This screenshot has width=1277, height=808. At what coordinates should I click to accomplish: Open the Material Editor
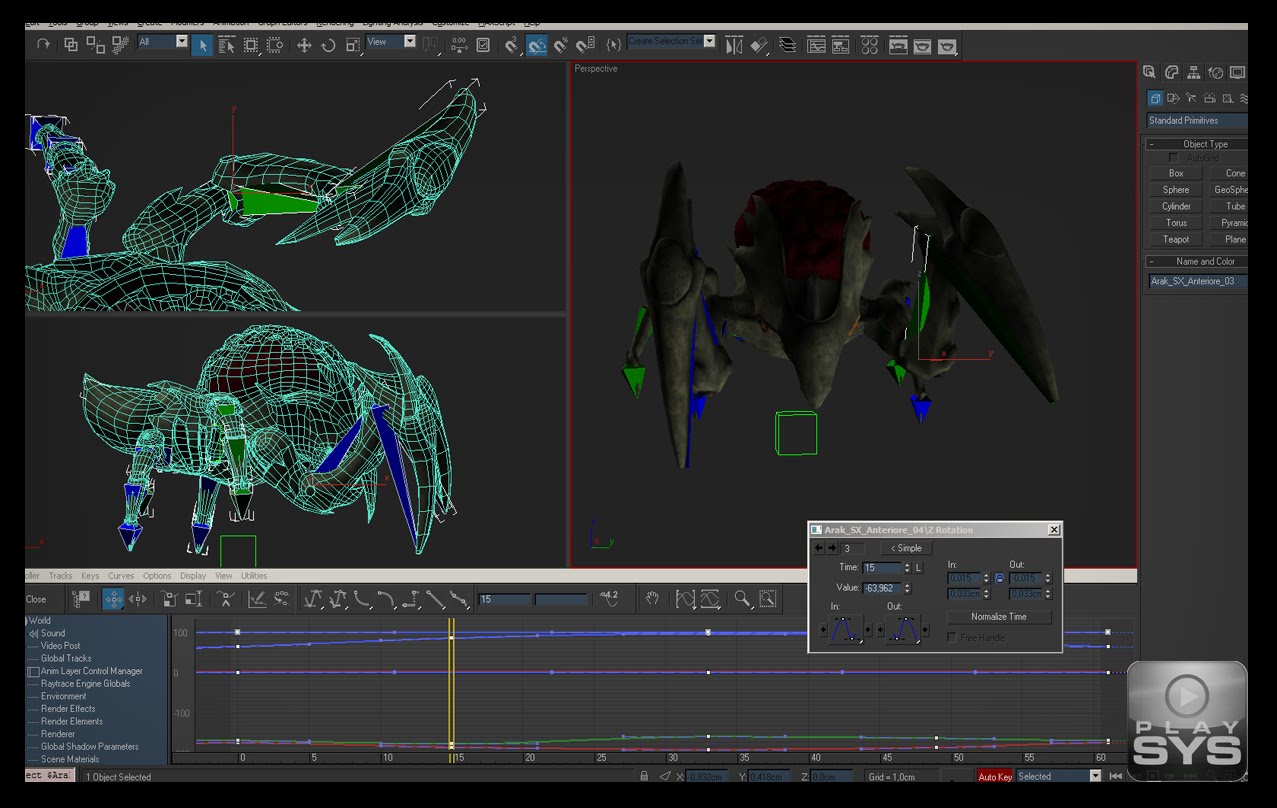[870, 45]
